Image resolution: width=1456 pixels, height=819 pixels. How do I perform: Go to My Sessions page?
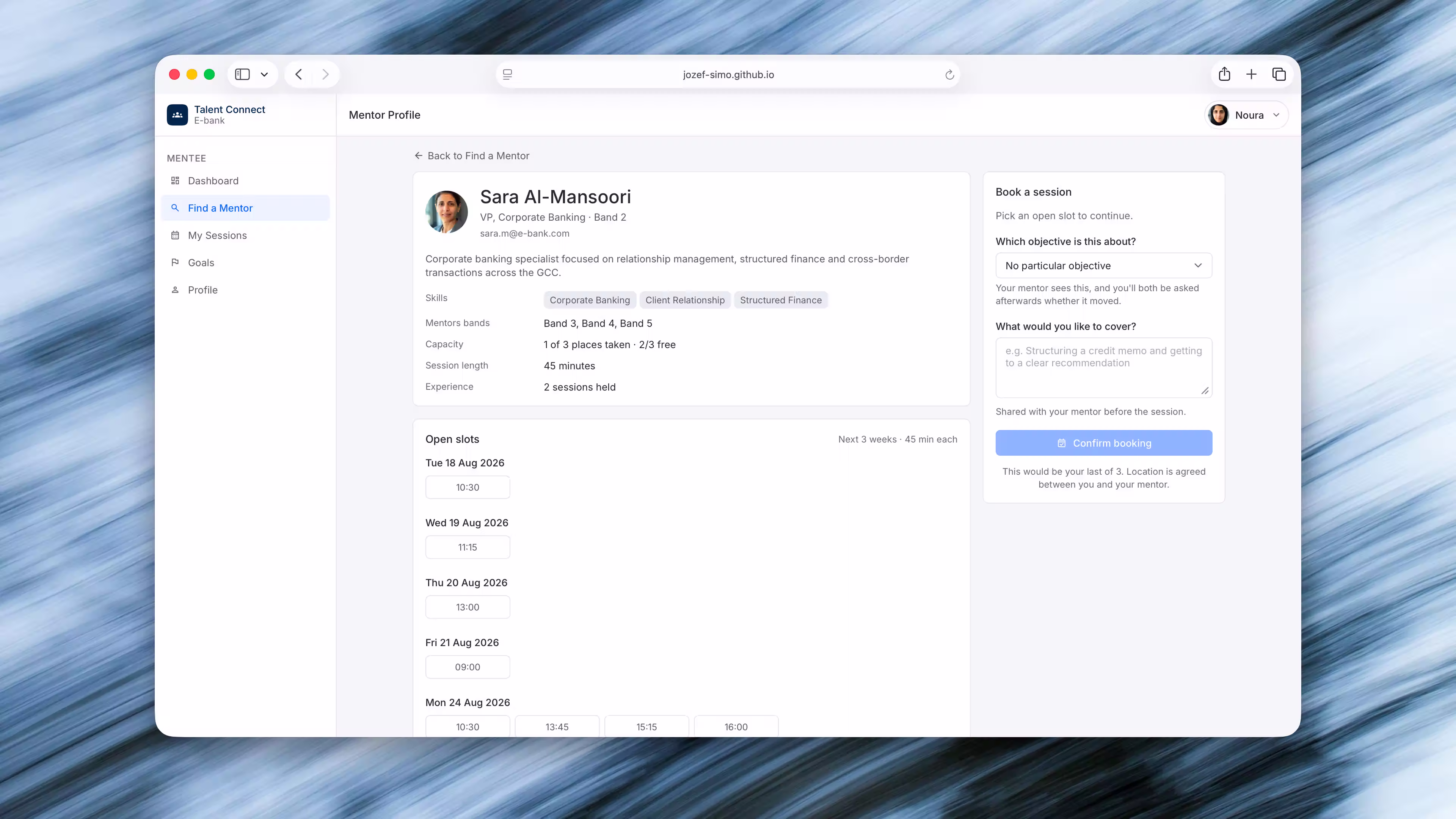coord(245,235)
